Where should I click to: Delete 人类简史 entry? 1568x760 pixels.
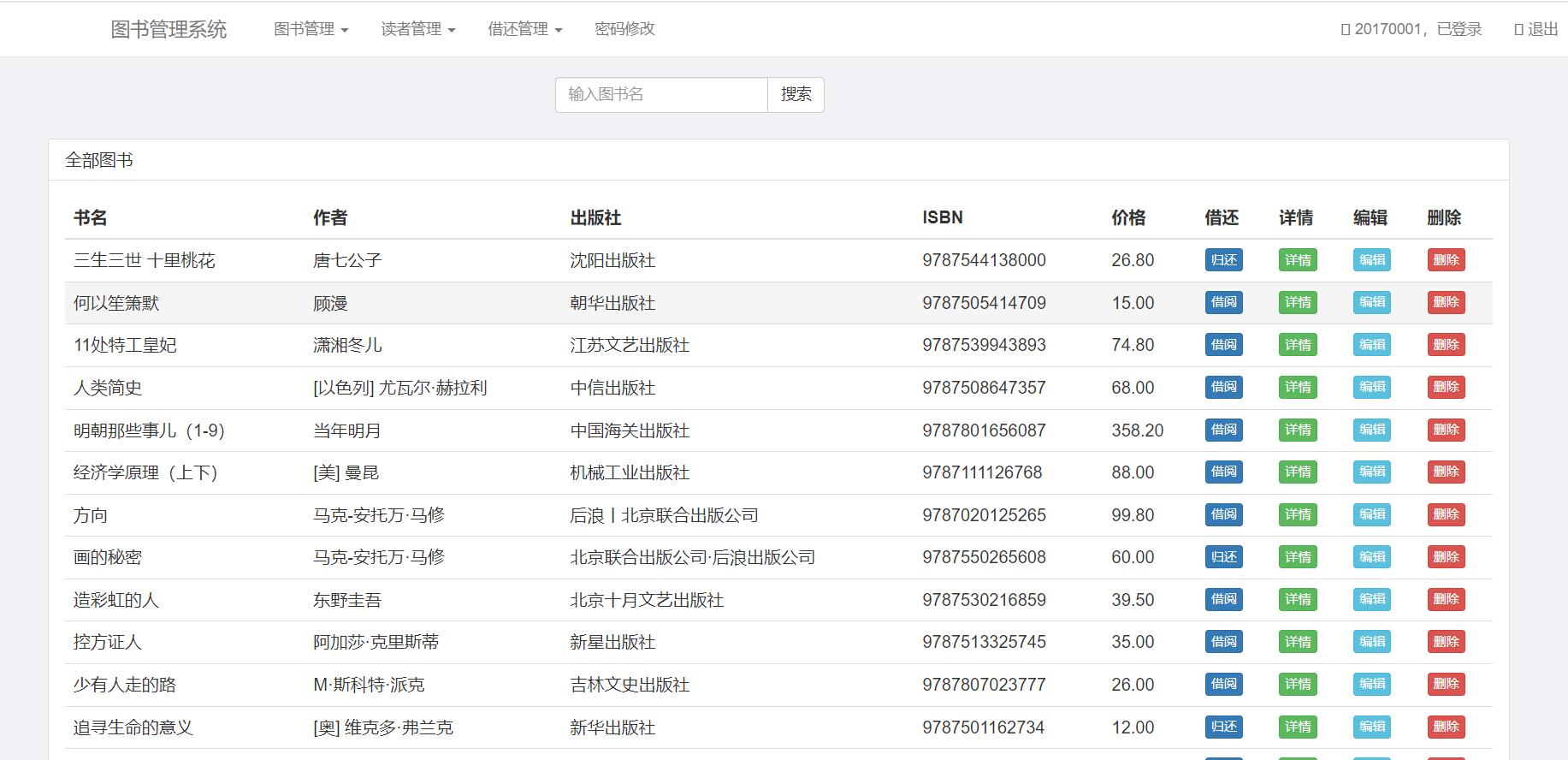click(x=1446, y=387)
